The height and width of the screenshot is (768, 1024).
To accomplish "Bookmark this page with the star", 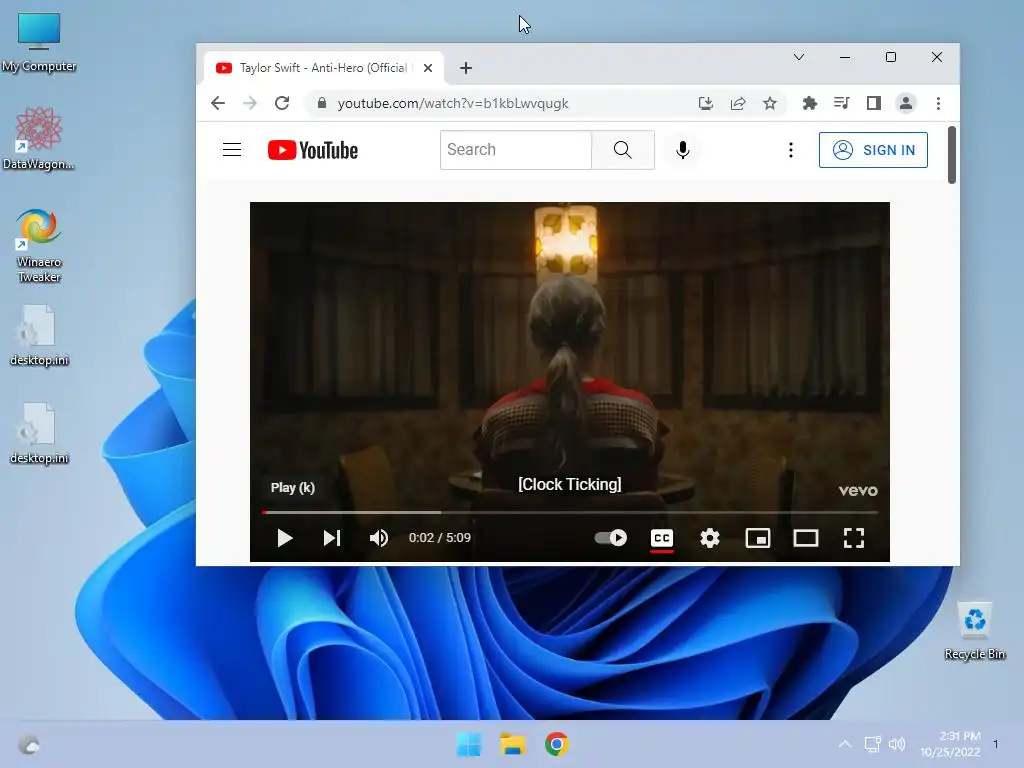I will coord(770,103).
